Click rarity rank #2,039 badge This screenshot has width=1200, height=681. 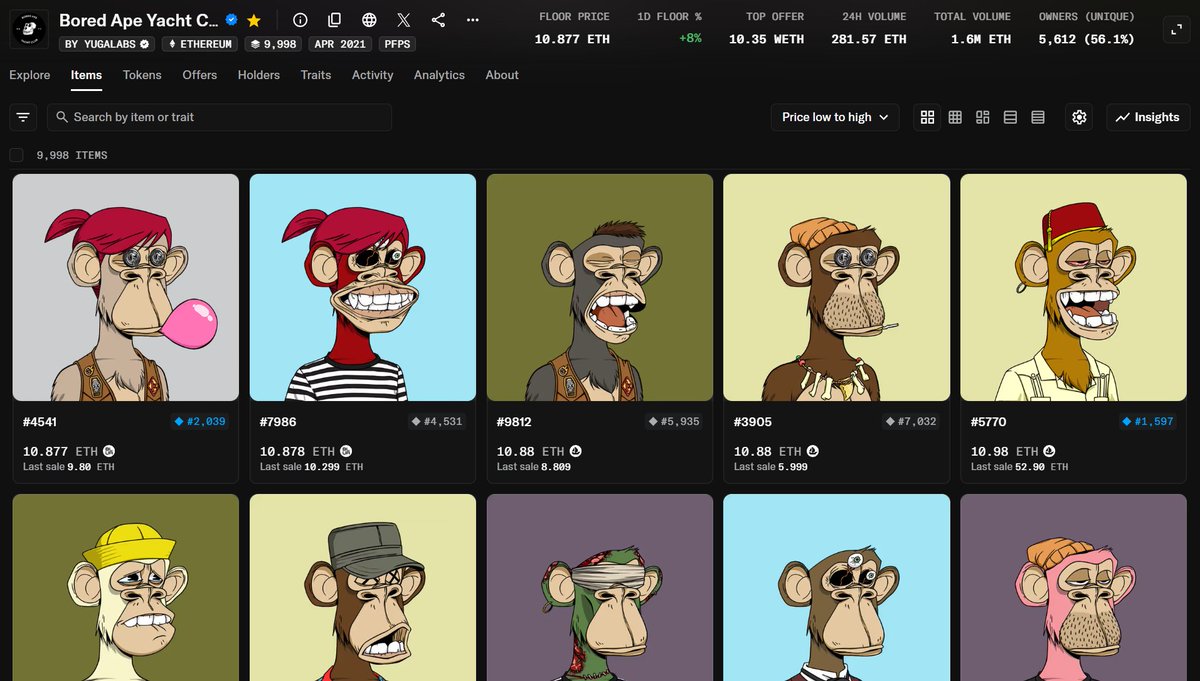click(200, 422)
